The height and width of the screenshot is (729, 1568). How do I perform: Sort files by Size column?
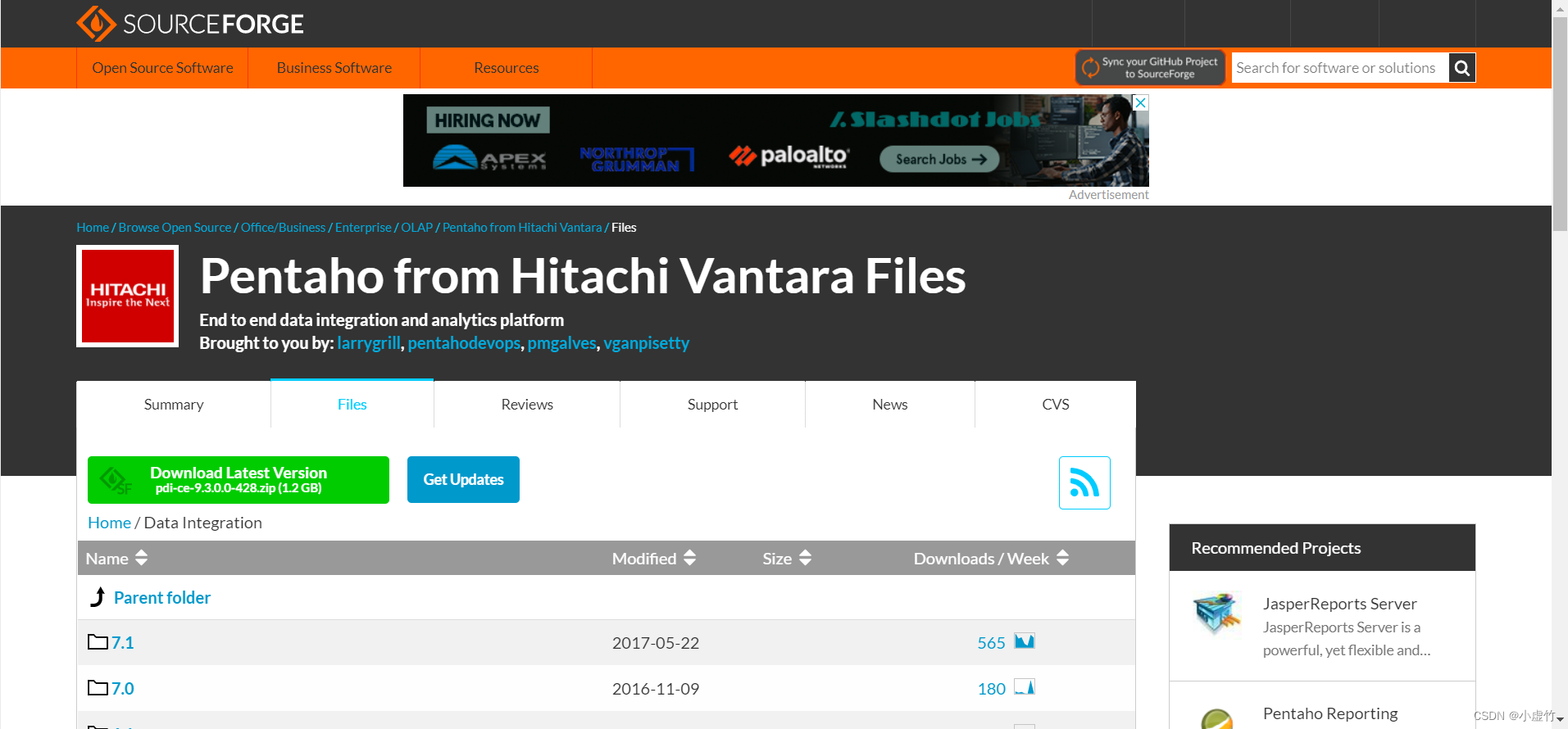click(x=786, y=559)
